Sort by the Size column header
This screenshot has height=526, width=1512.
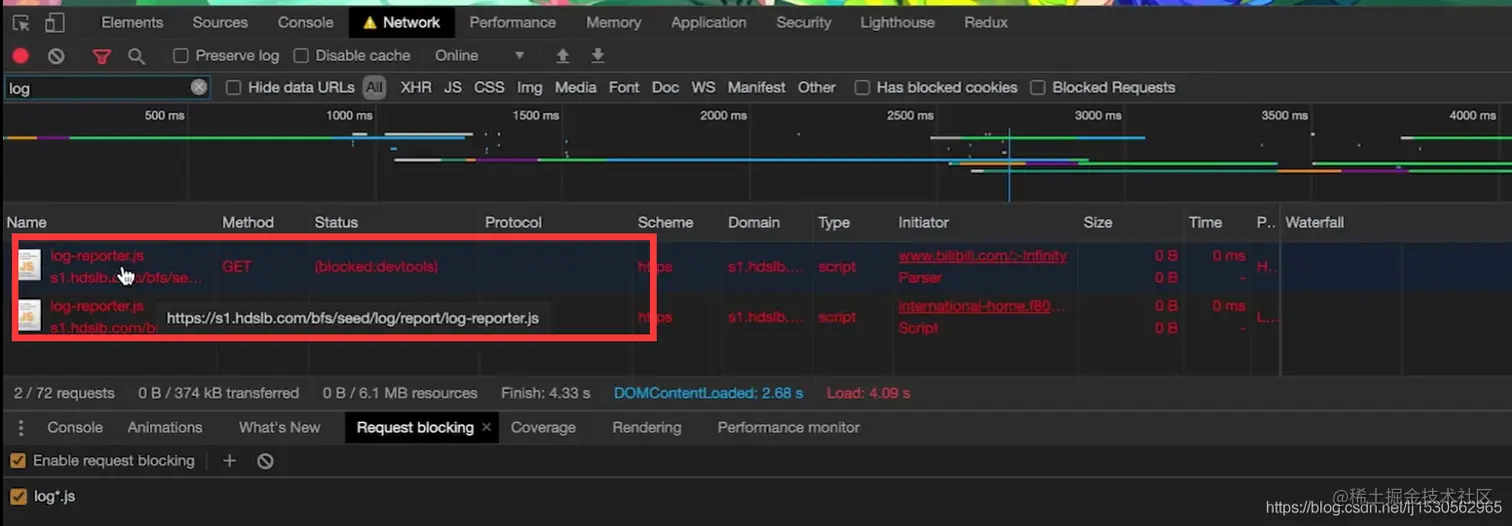pyautogui.click(x=1098, y=222)
